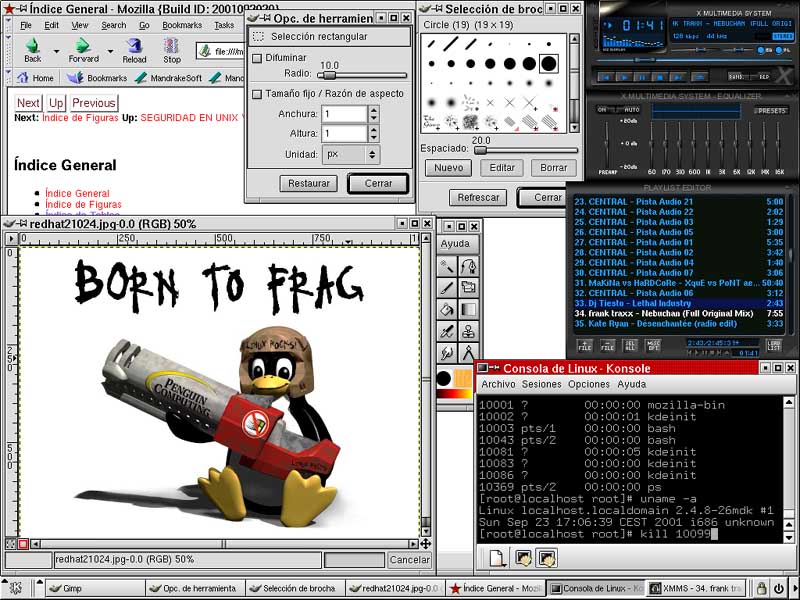Open Forward button history dropdown arrow
The image size is (800, 600).
click(110, 51)
